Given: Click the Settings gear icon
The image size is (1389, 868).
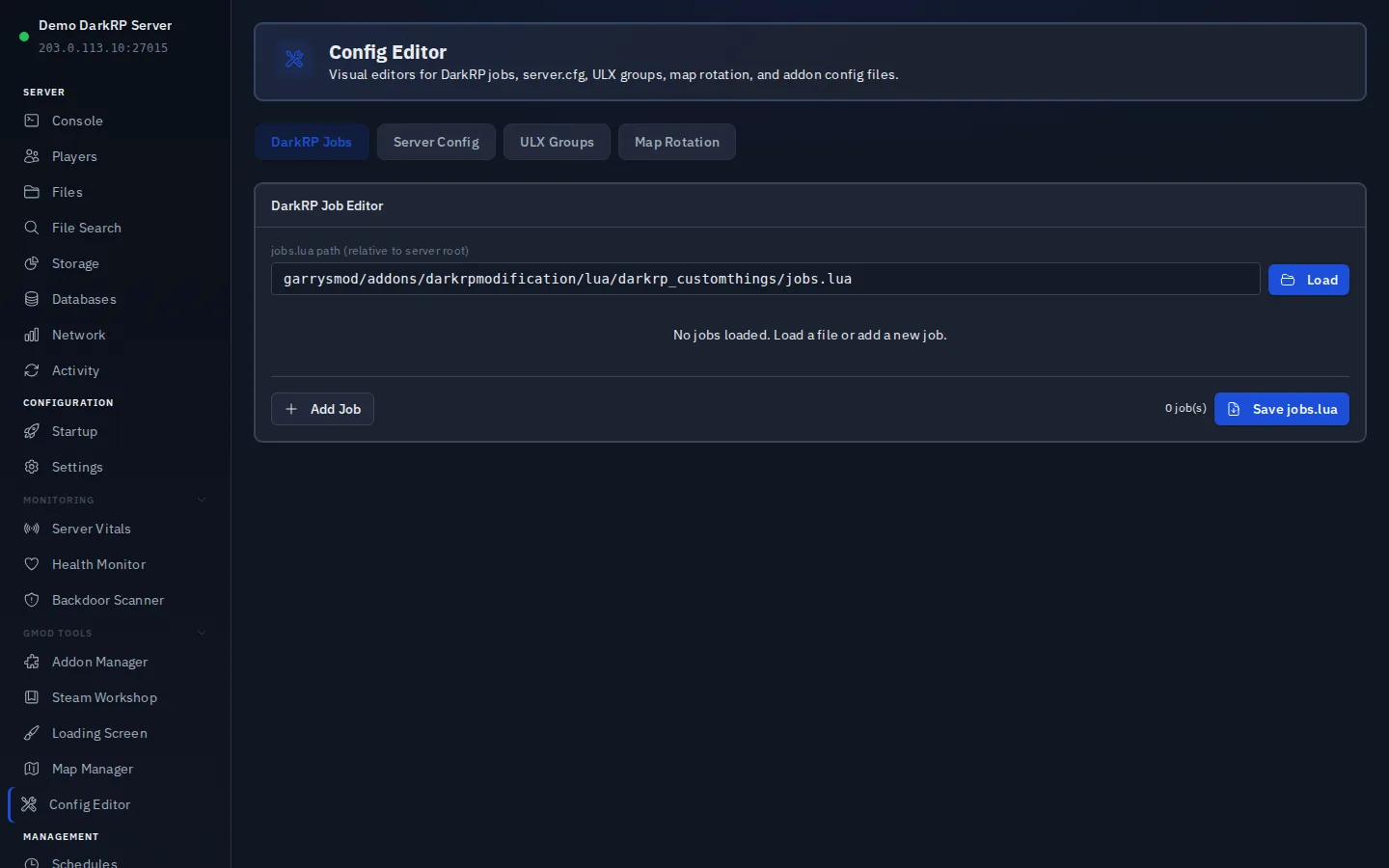Looking at the screenshot, I should [x=32, y=467].
